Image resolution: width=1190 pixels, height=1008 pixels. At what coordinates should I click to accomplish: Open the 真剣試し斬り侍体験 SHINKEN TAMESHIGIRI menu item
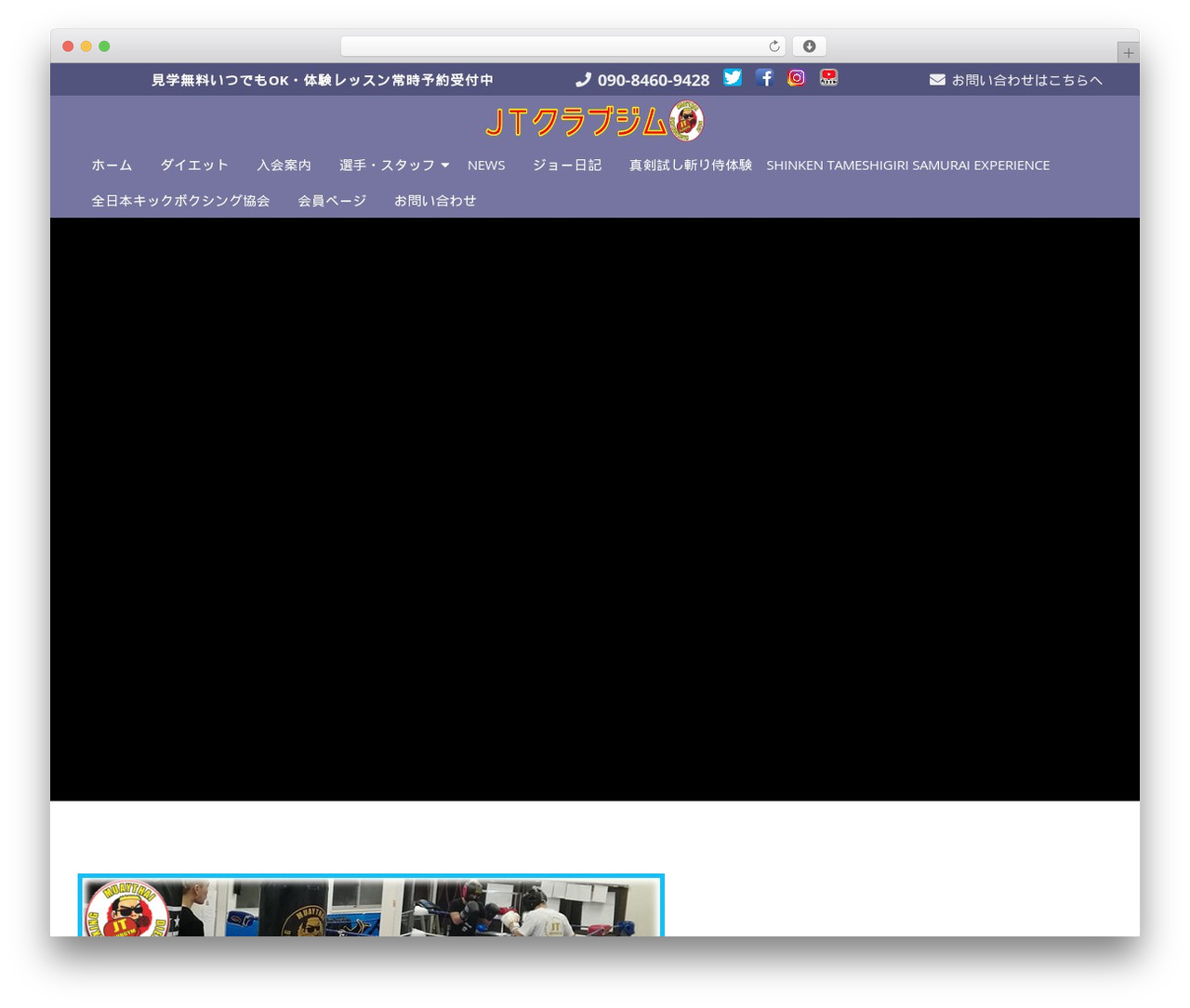pyautogui.click(x=840, y=165)
